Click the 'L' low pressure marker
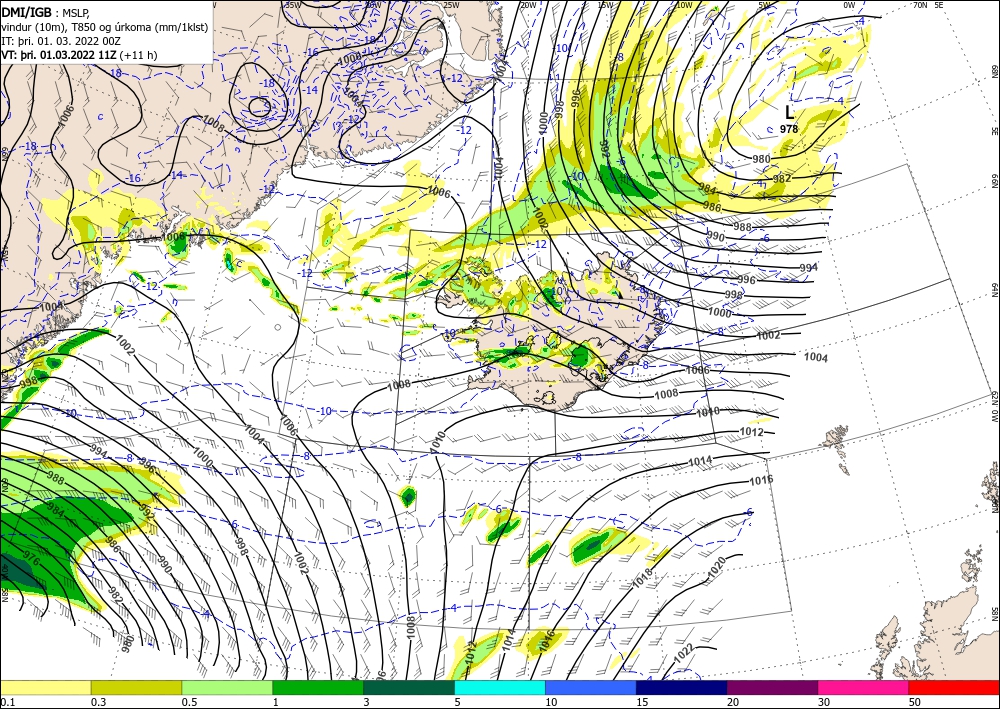The width and height of the screenshot is (1000, 709). [790, 113]
